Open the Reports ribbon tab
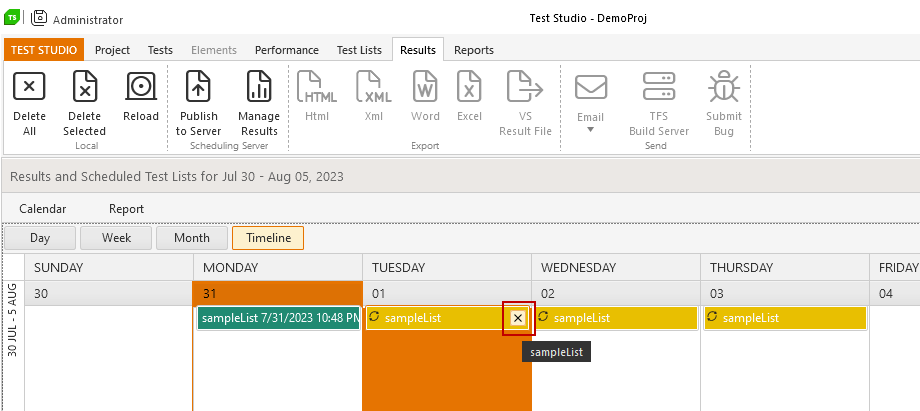The height and width of the screenshot is (411, 920). pyautogui.click(x=473, y=50)
